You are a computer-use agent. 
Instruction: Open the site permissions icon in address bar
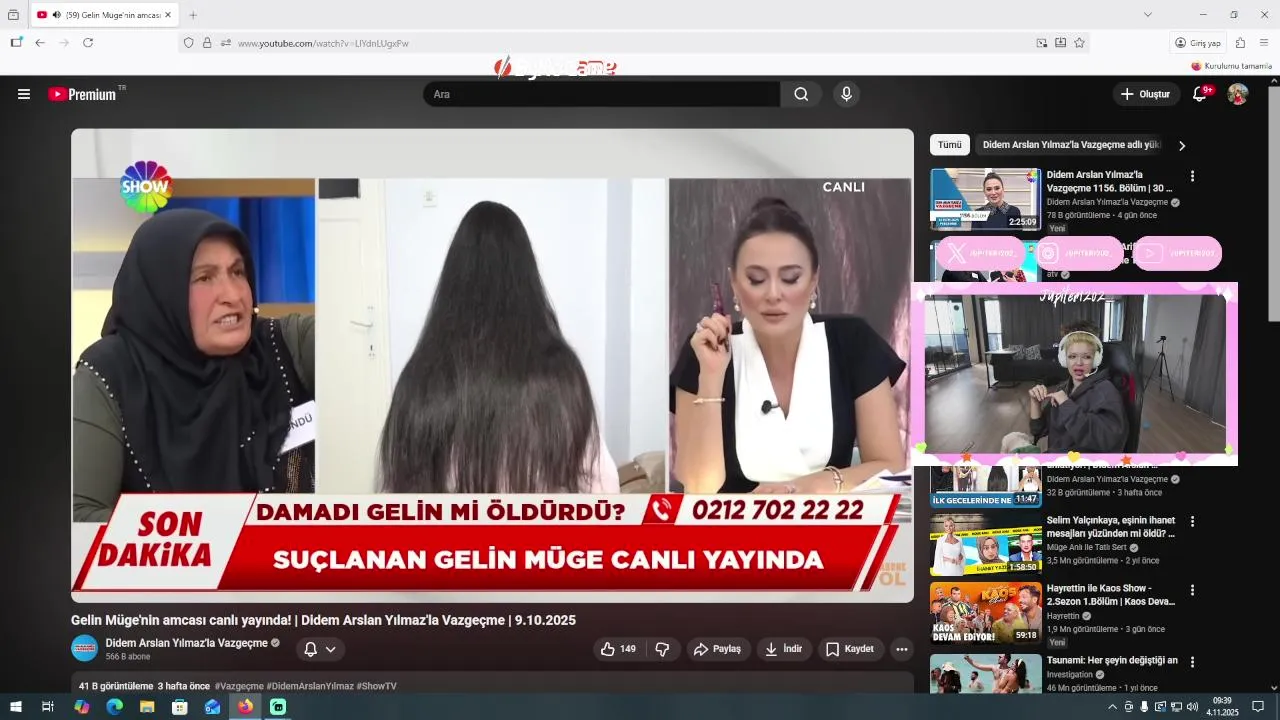225,43
